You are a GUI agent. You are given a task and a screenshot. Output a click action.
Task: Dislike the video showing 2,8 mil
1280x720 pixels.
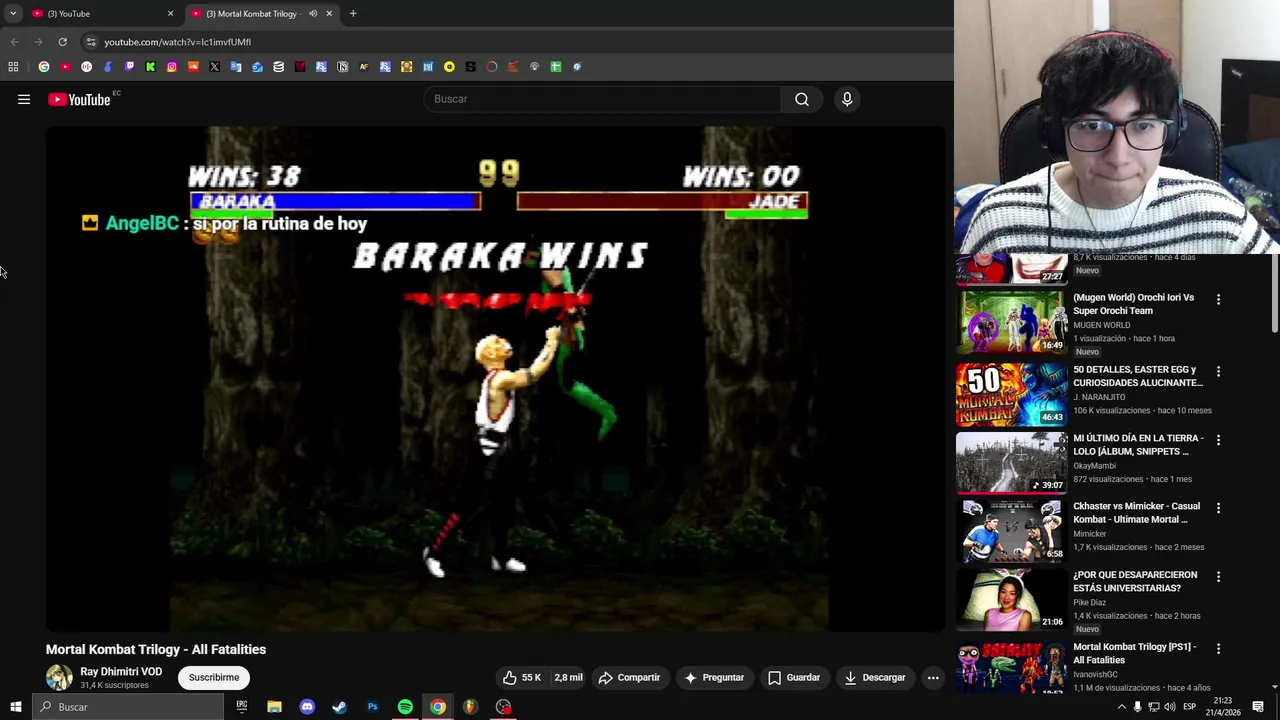pos(568,677)
